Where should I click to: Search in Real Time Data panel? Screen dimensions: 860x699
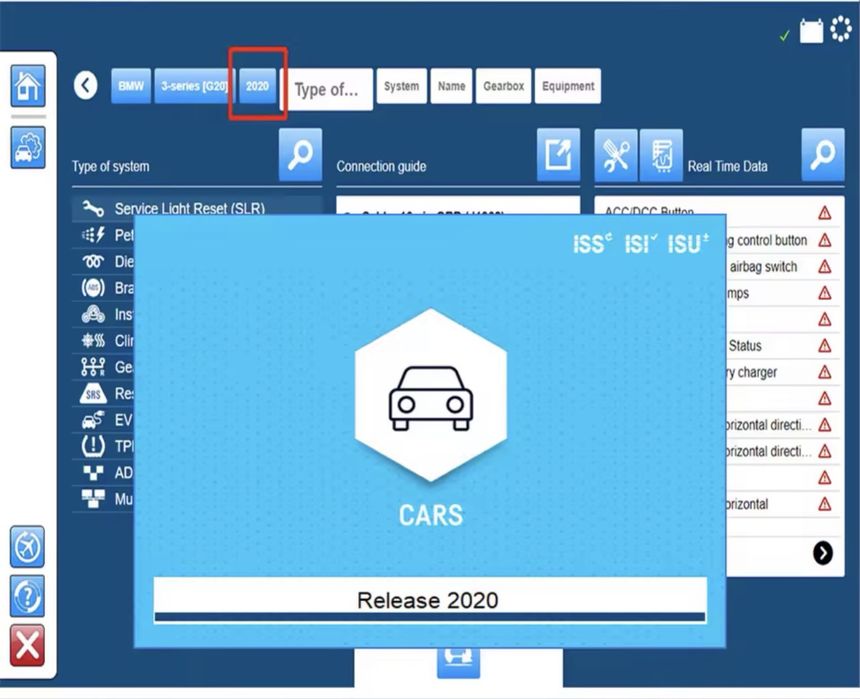823,155
